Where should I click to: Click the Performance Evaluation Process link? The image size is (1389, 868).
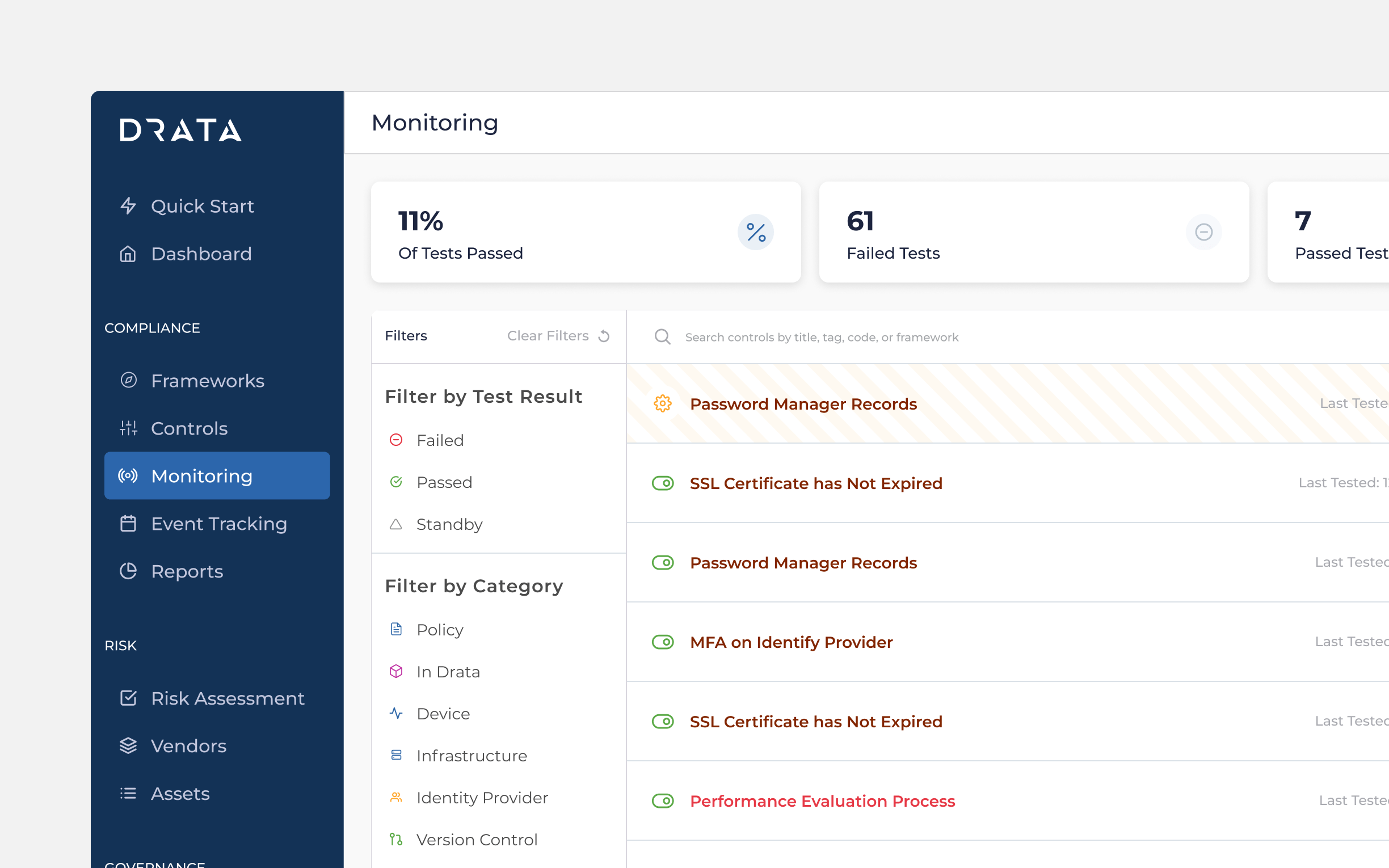822,800
